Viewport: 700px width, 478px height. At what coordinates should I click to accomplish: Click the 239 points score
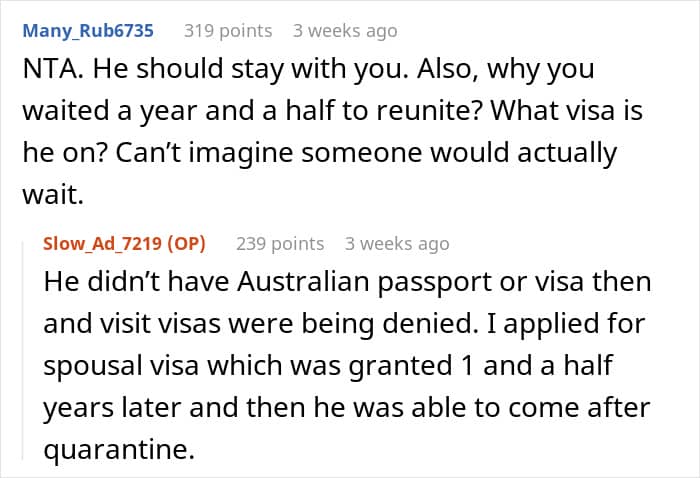(280, 243)
